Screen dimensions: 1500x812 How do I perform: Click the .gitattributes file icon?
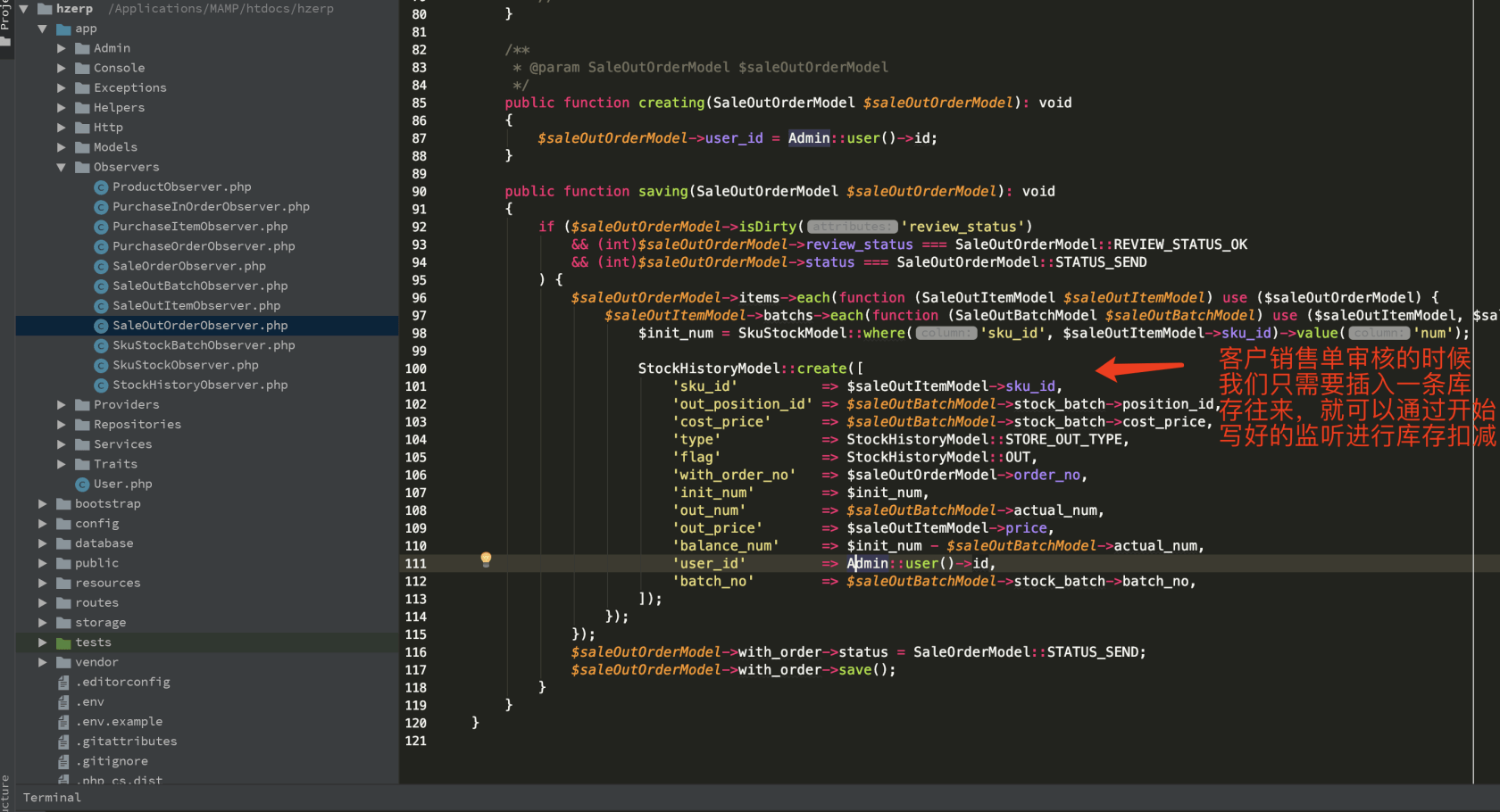[x=63, y=742]
